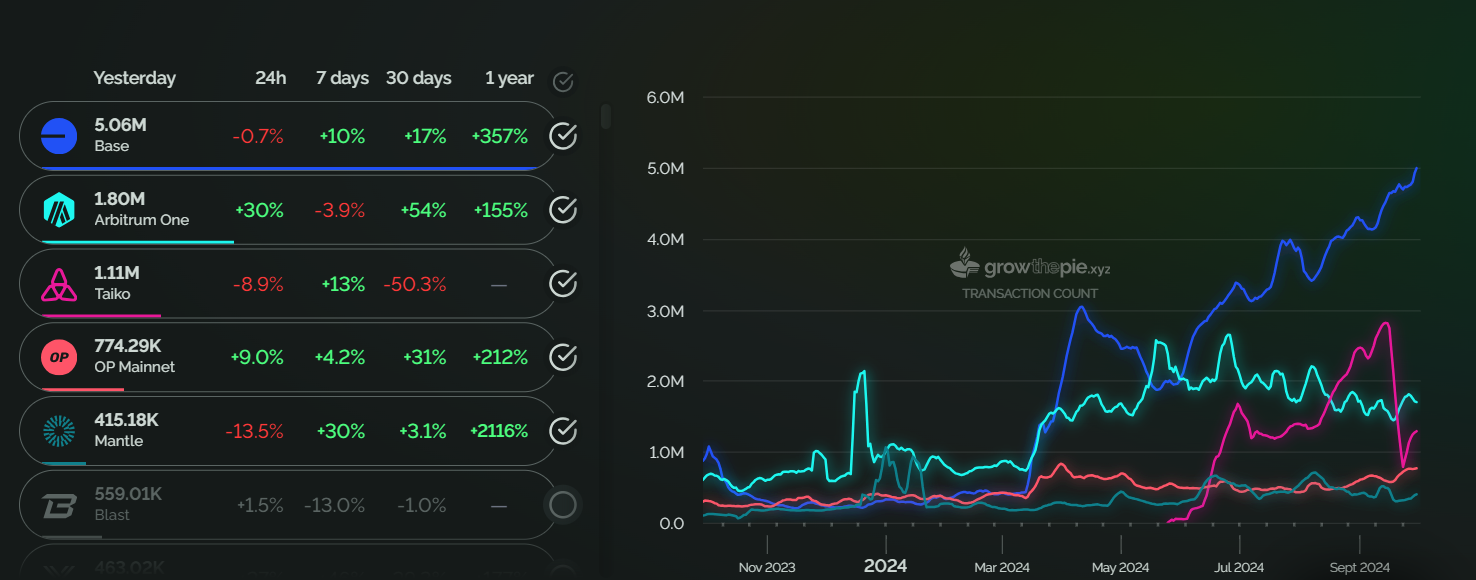Viewport: 1476px width, 580px height.
Task: Click the May 2024 x-axis label
Action: pyautogui.click(x=1120, y=567)
